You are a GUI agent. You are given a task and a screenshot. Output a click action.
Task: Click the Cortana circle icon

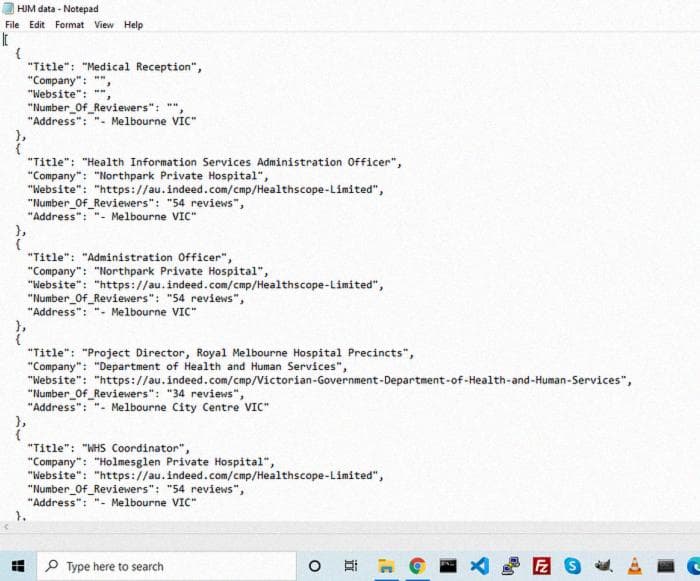[315, 566]
